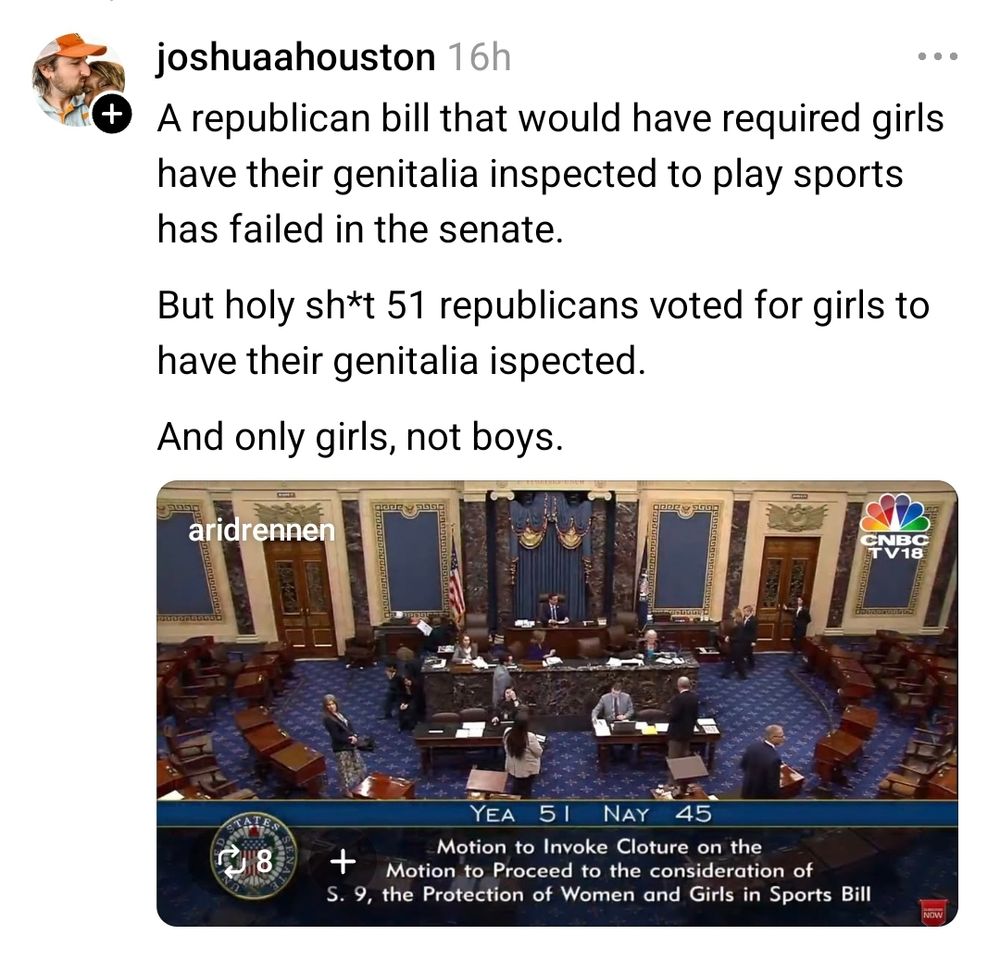This screenshot has width=1000, height=958.
Task: Click the Yea 51 Nay 45 tally bar
Action: click(557, 813)
